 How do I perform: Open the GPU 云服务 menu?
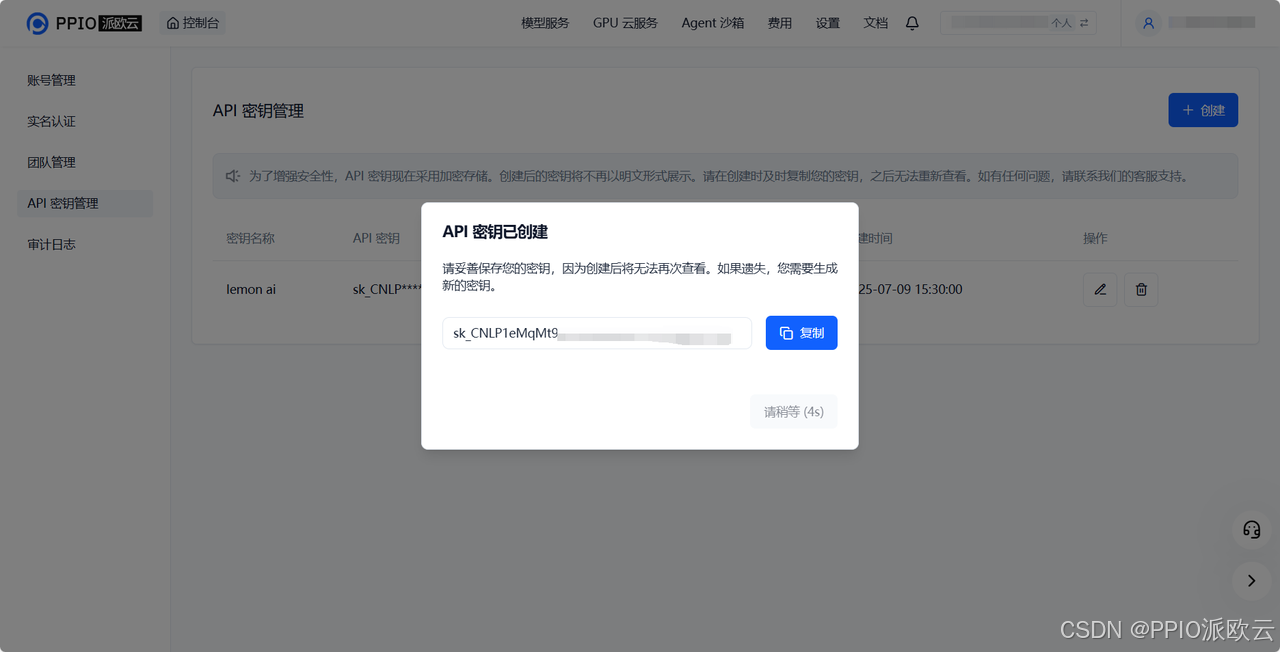coord(625,23)
